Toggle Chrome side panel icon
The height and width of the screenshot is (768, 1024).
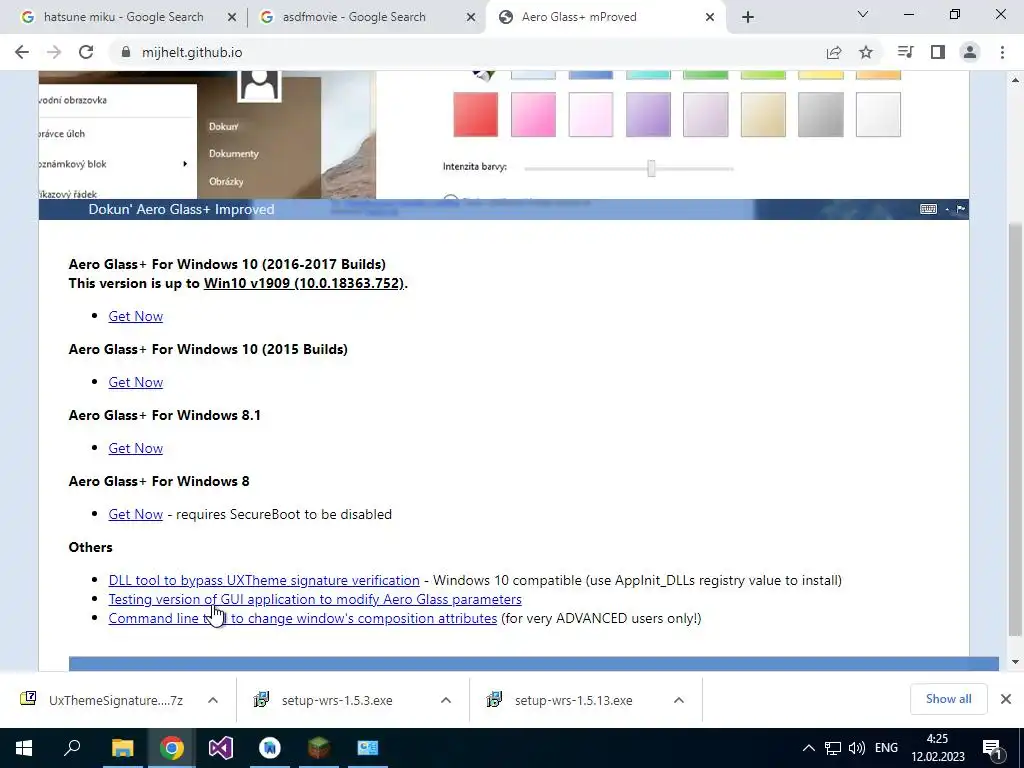pyautogui.click(x=938, y=52)
